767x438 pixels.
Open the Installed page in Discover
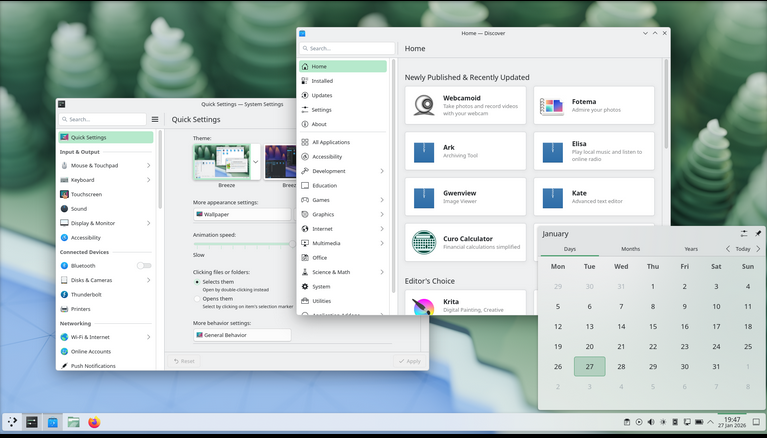click(x=322, y=81)
